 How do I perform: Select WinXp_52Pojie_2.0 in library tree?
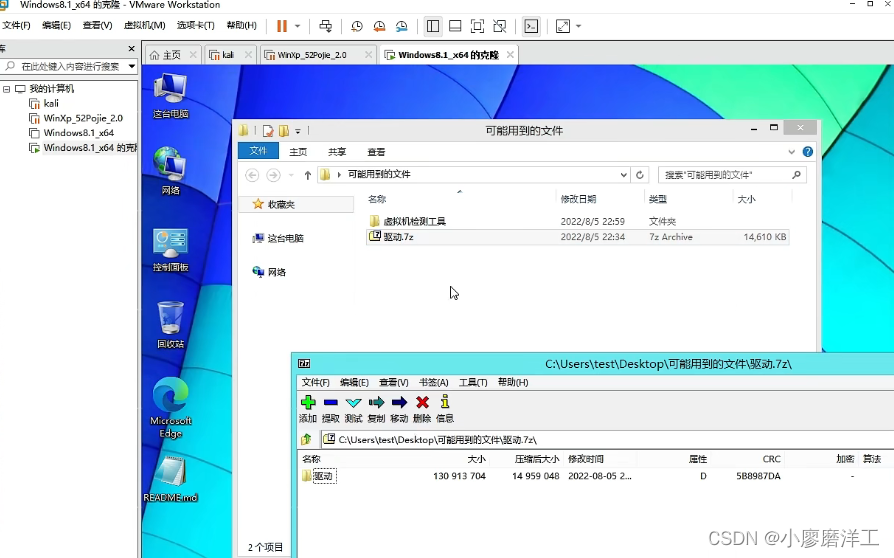(x=83, y=119)
